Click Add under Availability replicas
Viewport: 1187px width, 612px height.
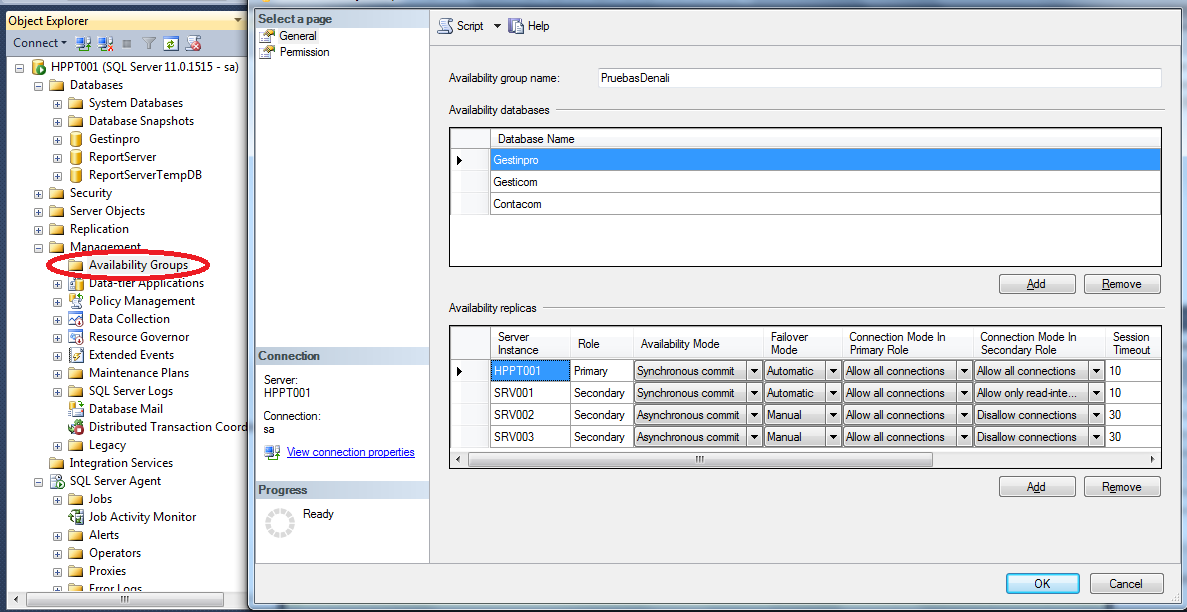pyautogui.click(x=1037, y=487)
